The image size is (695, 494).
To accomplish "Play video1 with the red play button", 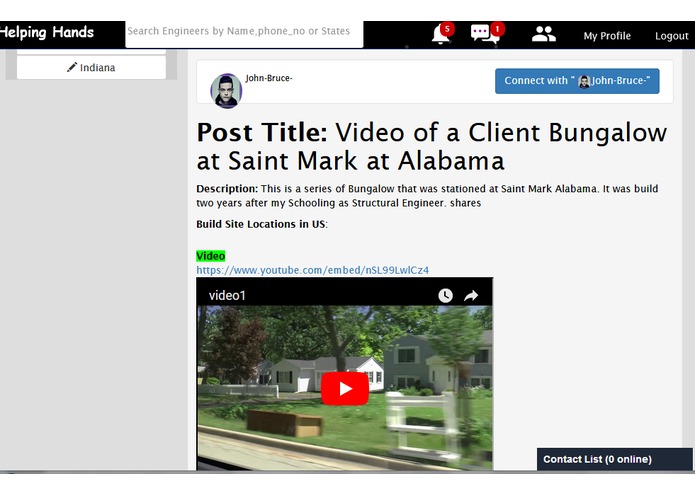I will pyautogui.click(x=344, y=389).
